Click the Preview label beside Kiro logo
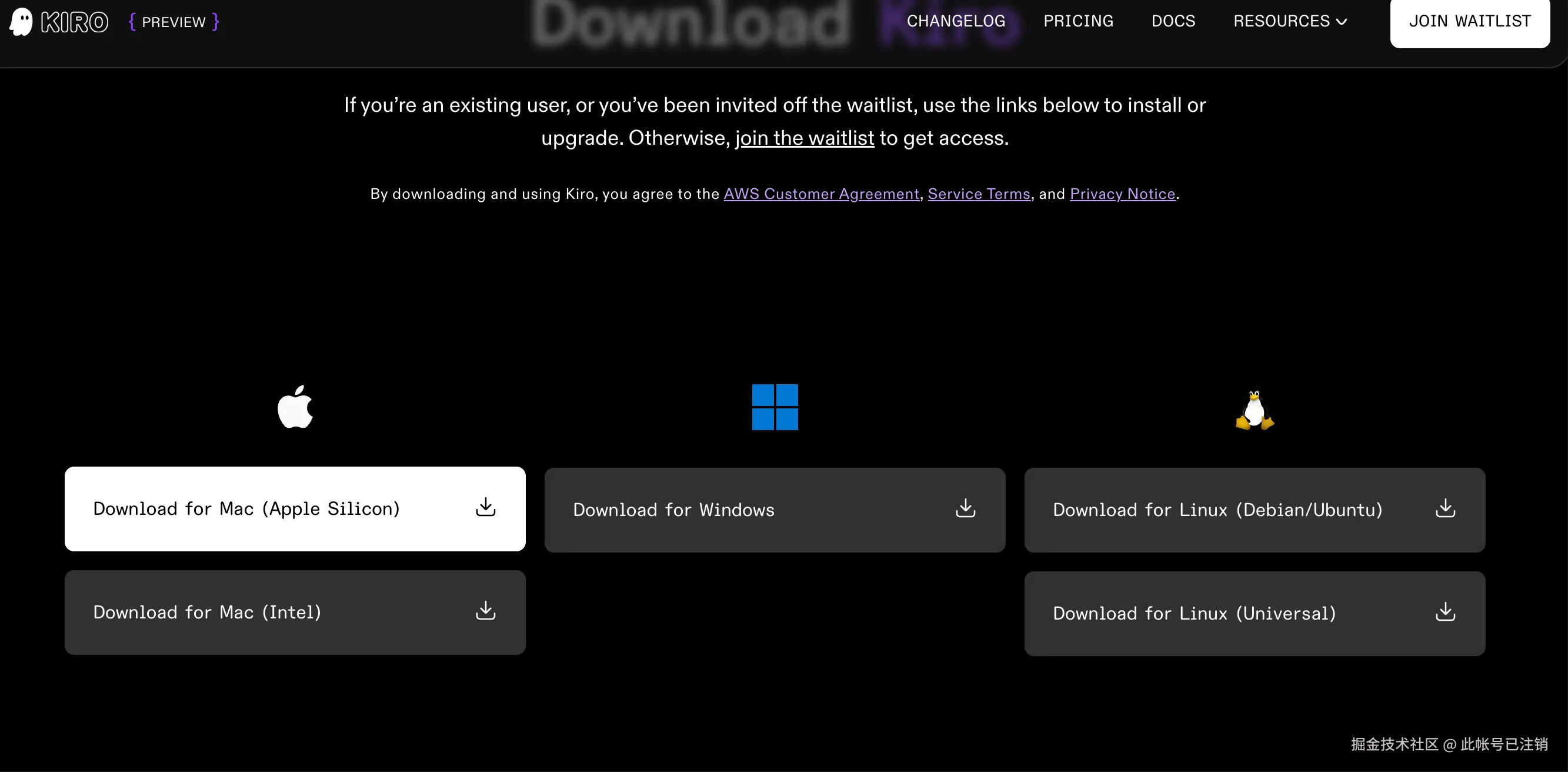1568x772 pixels. [x=174, y=22]
